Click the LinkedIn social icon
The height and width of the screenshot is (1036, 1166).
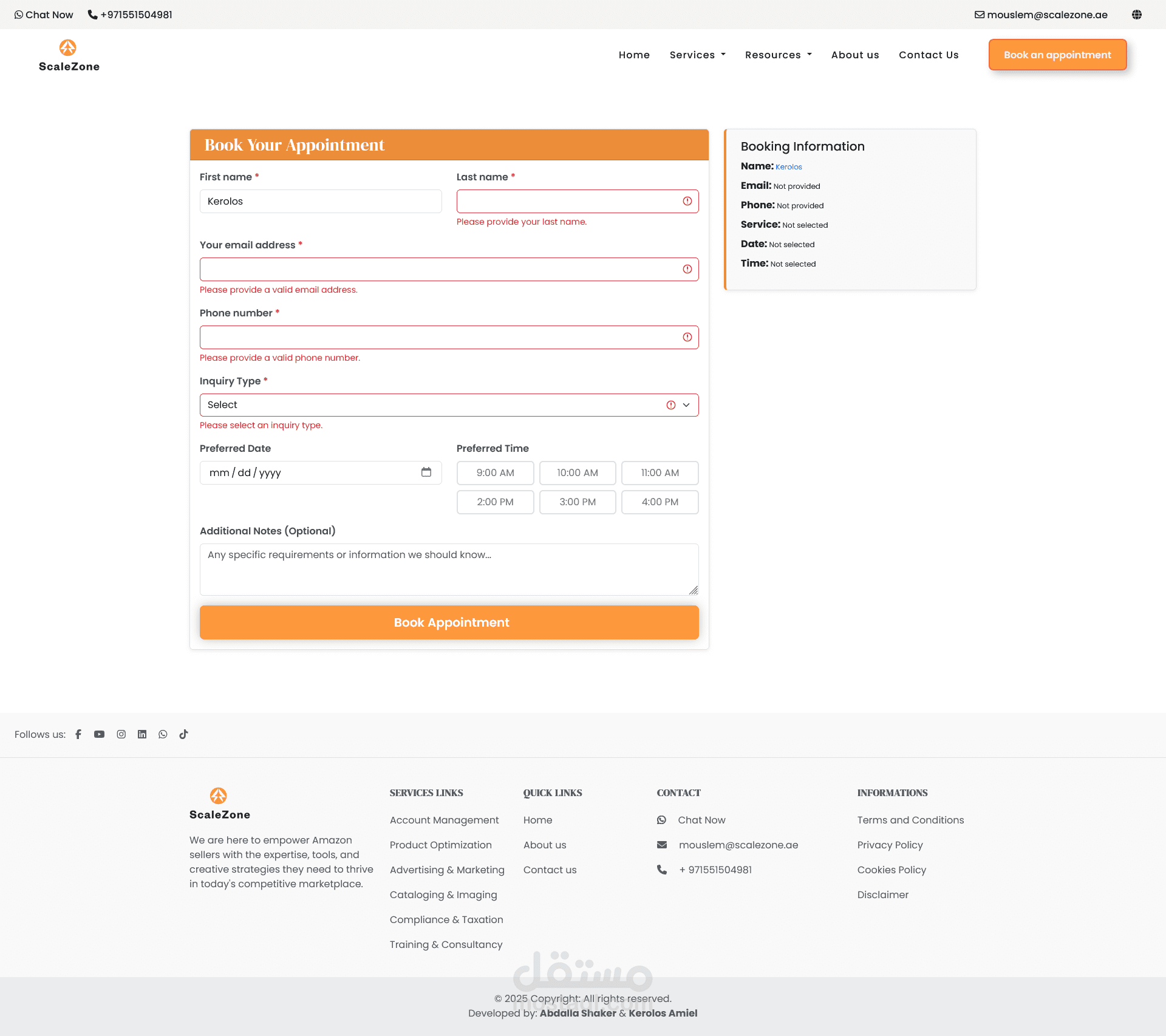pyautogui.click(x=142, y=734)
